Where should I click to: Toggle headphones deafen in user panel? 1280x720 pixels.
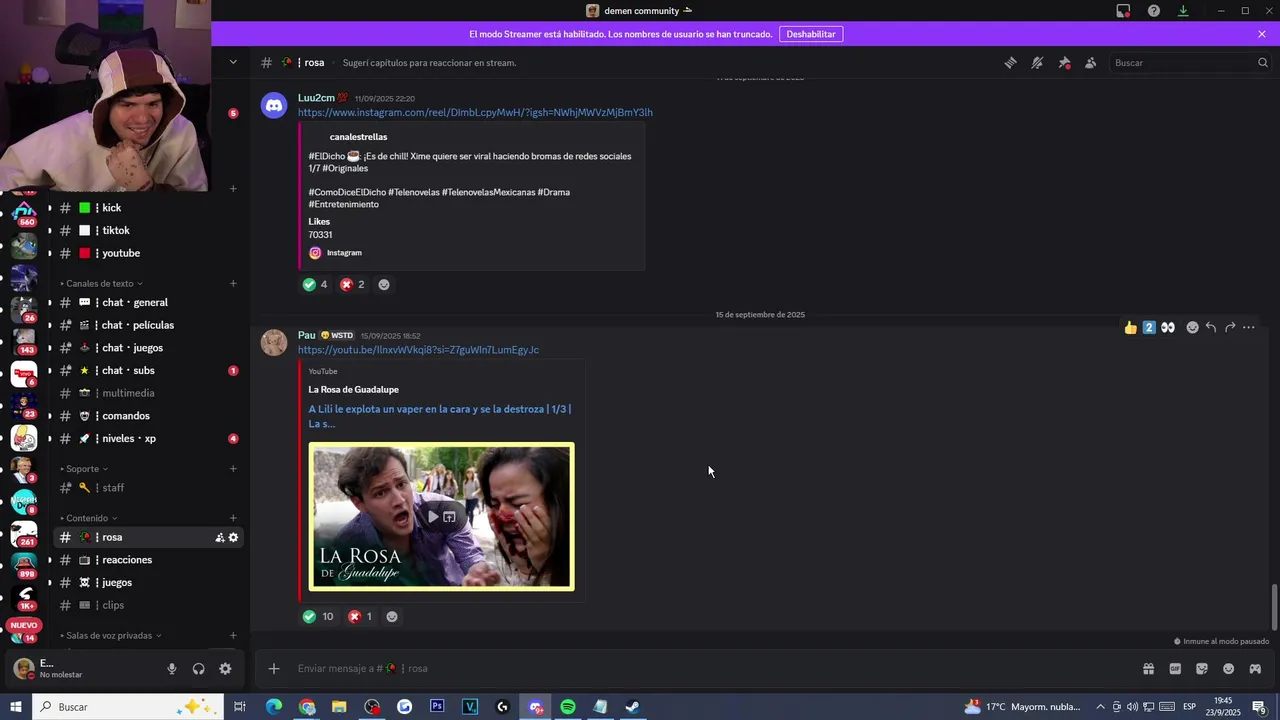coord(198,669)
